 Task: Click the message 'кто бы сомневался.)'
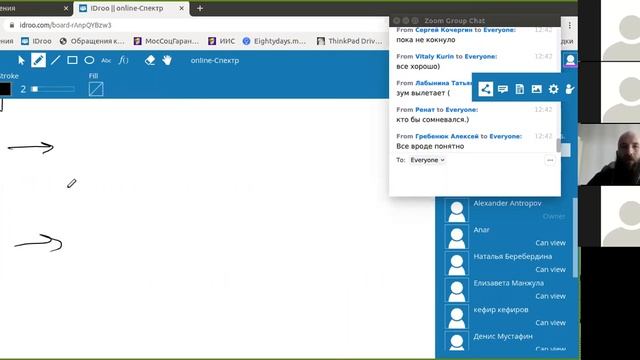(432, 120)
